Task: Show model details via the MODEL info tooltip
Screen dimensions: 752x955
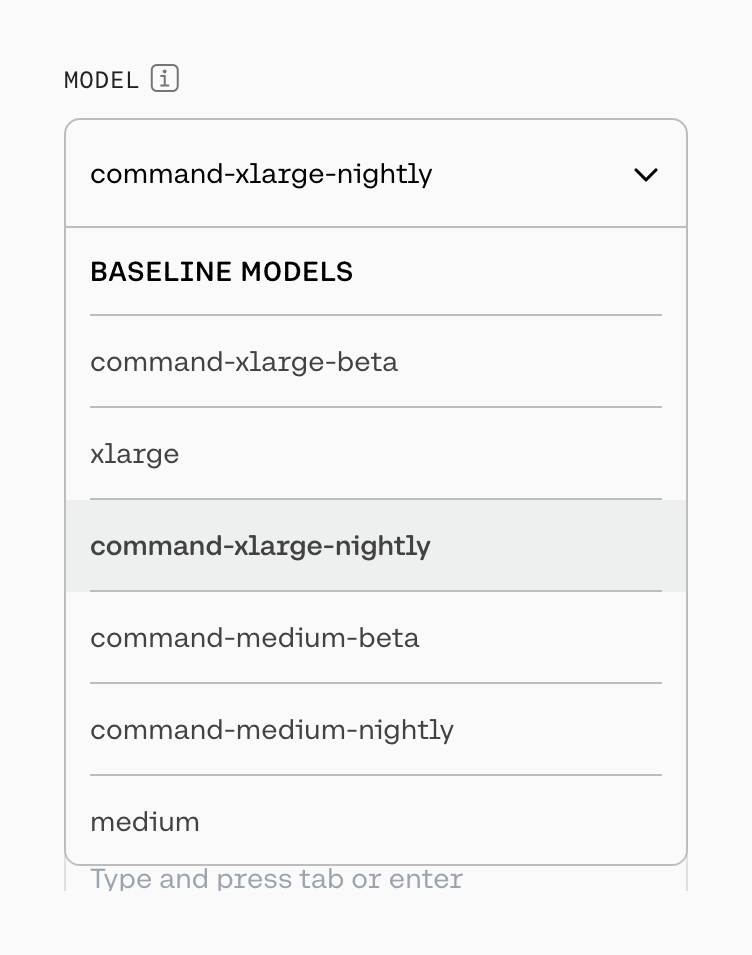Action: (164, 78)
